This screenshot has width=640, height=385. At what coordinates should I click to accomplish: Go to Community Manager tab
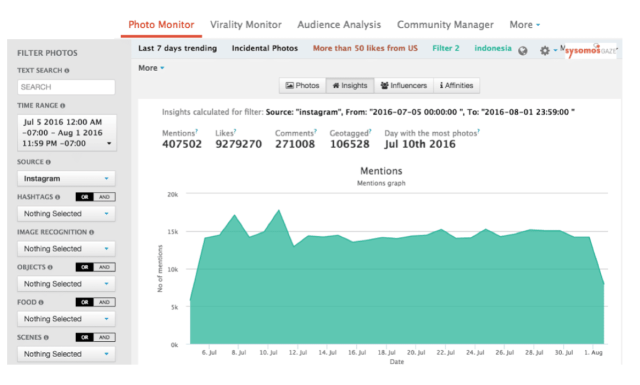click(445, 25)
